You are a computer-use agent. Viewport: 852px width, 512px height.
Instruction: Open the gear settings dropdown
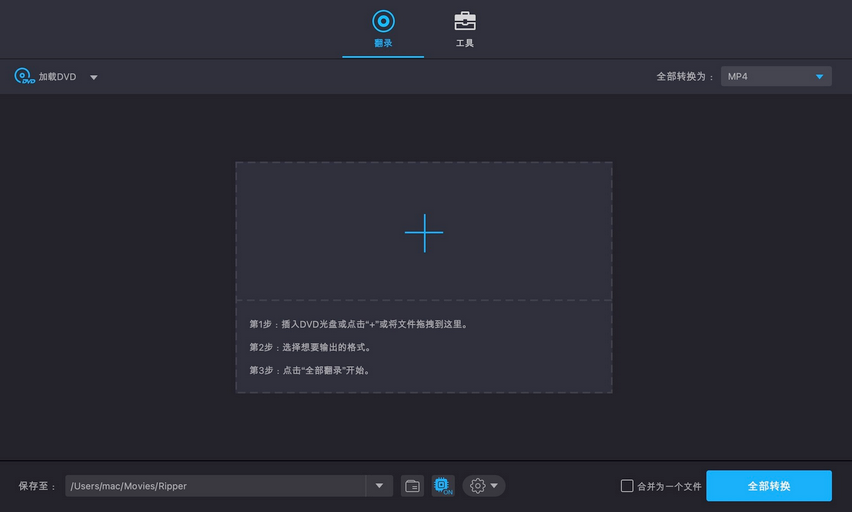[484, 486]
